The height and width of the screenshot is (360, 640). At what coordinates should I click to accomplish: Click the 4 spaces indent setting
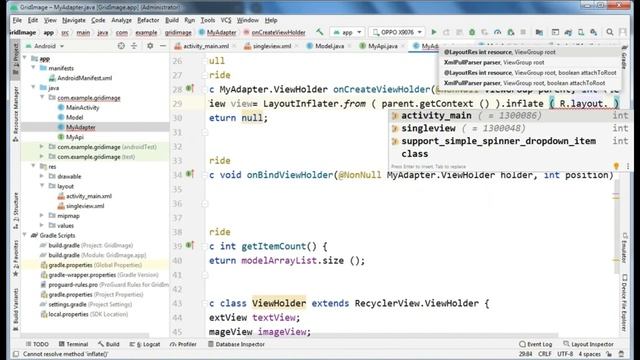point(589,354)
